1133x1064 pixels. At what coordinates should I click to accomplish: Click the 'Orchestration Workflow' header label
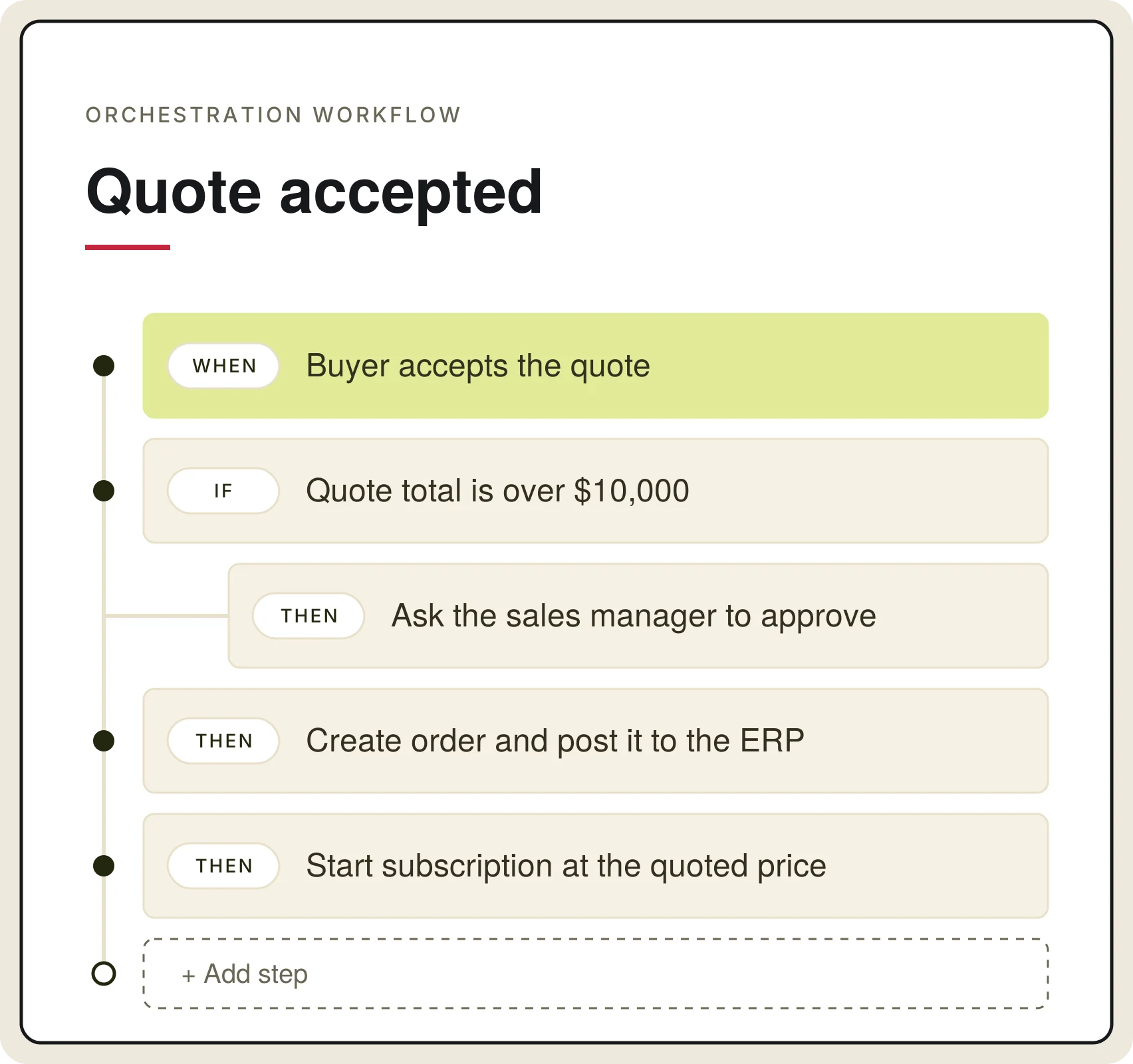click(x=273, y=115)
